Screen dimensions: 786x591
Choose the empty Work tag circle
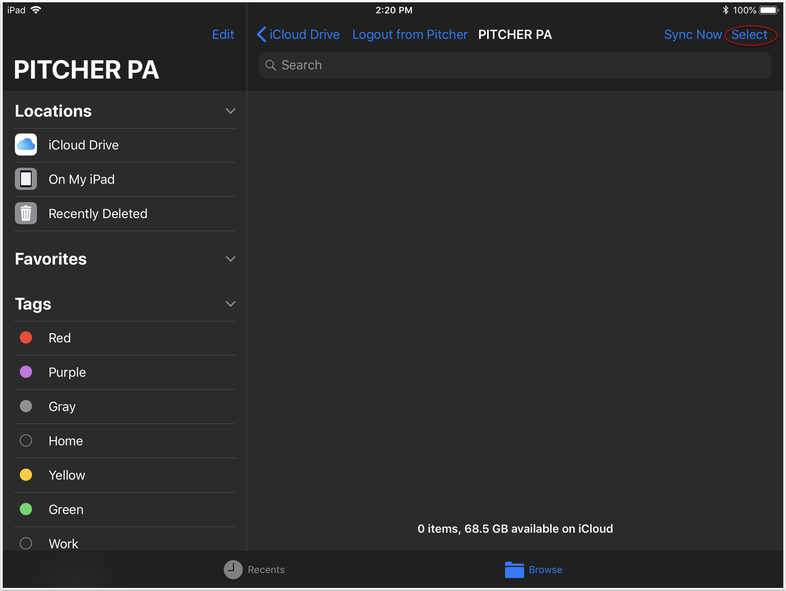(26, 543)
